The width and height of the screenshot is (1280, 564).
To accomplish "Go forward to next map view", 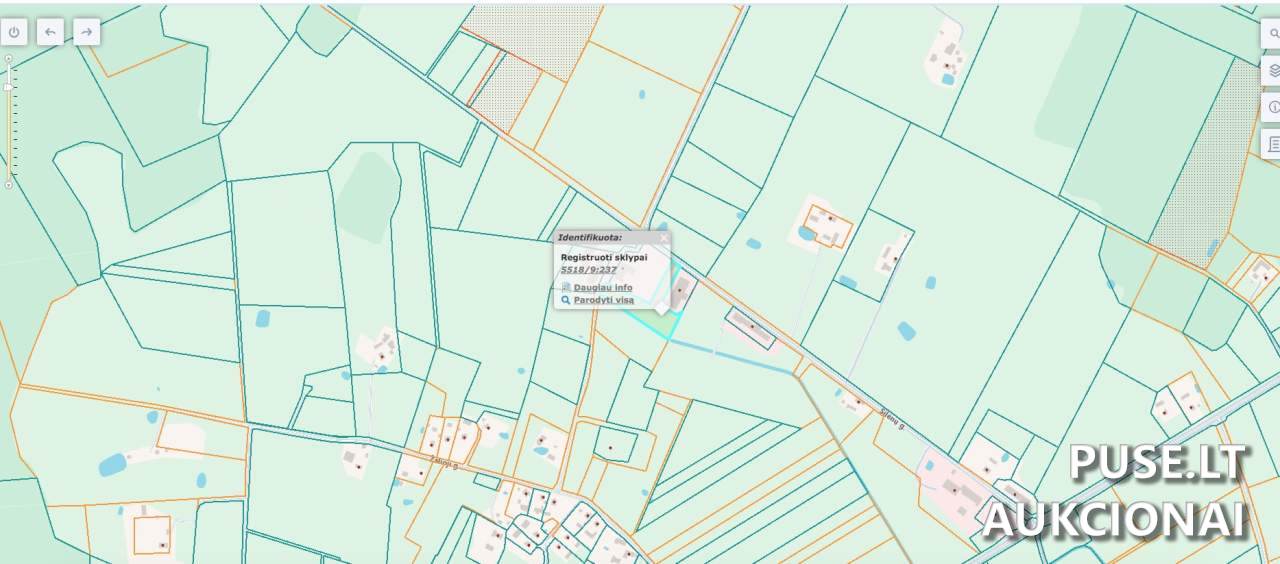I will tap(87, 32).
